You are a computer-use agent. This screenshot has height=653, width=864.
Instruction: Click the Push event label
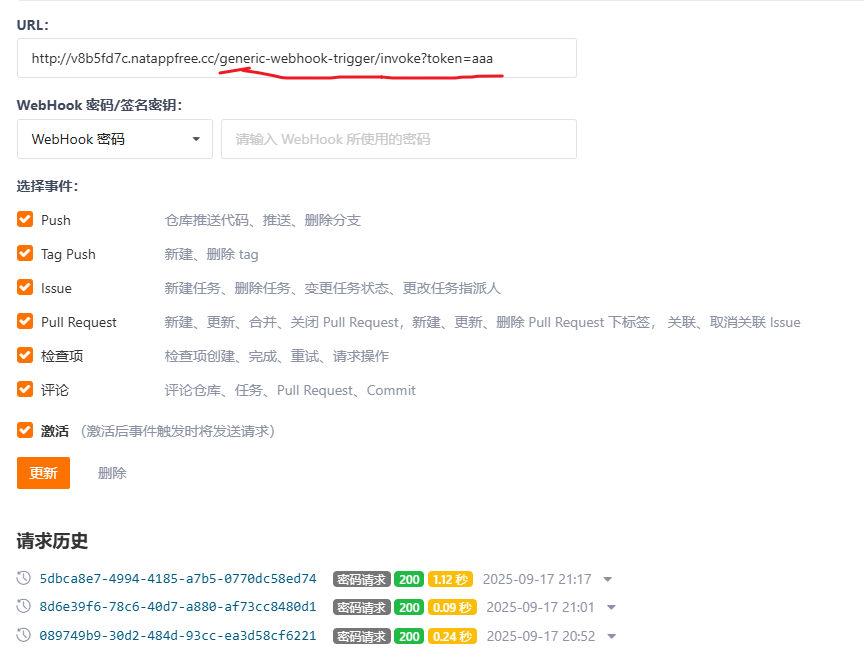click(x=56, y=220)
